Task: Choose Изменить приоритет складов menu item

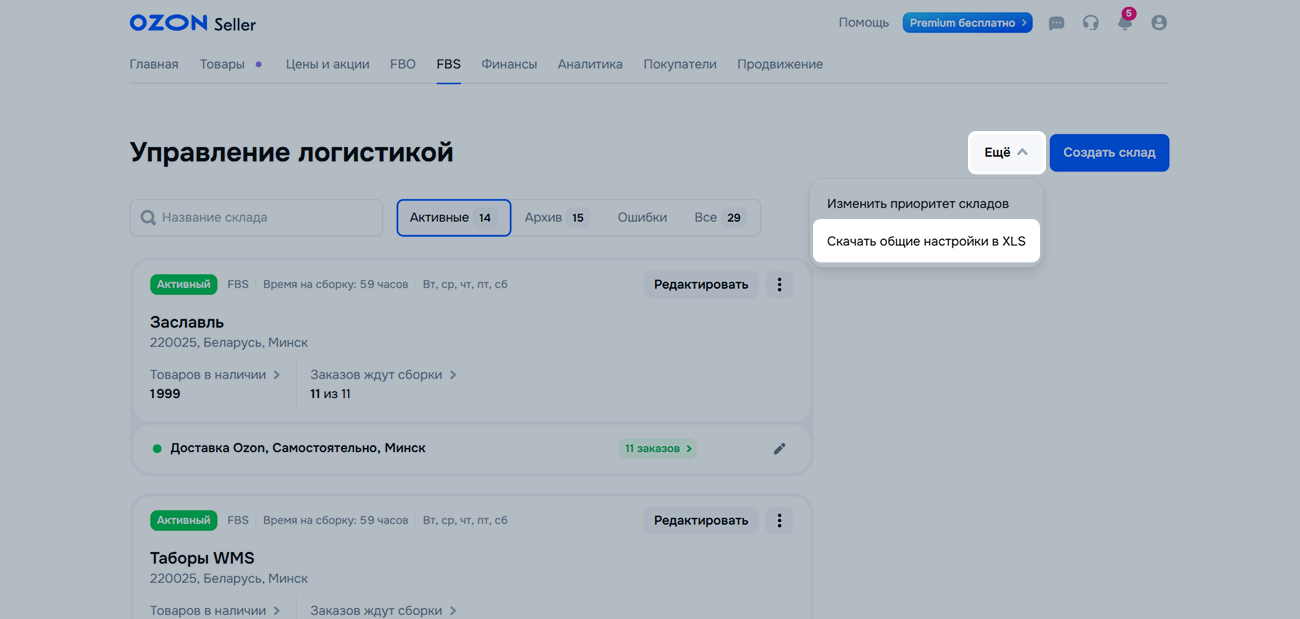Action: (x=917, y=204)
